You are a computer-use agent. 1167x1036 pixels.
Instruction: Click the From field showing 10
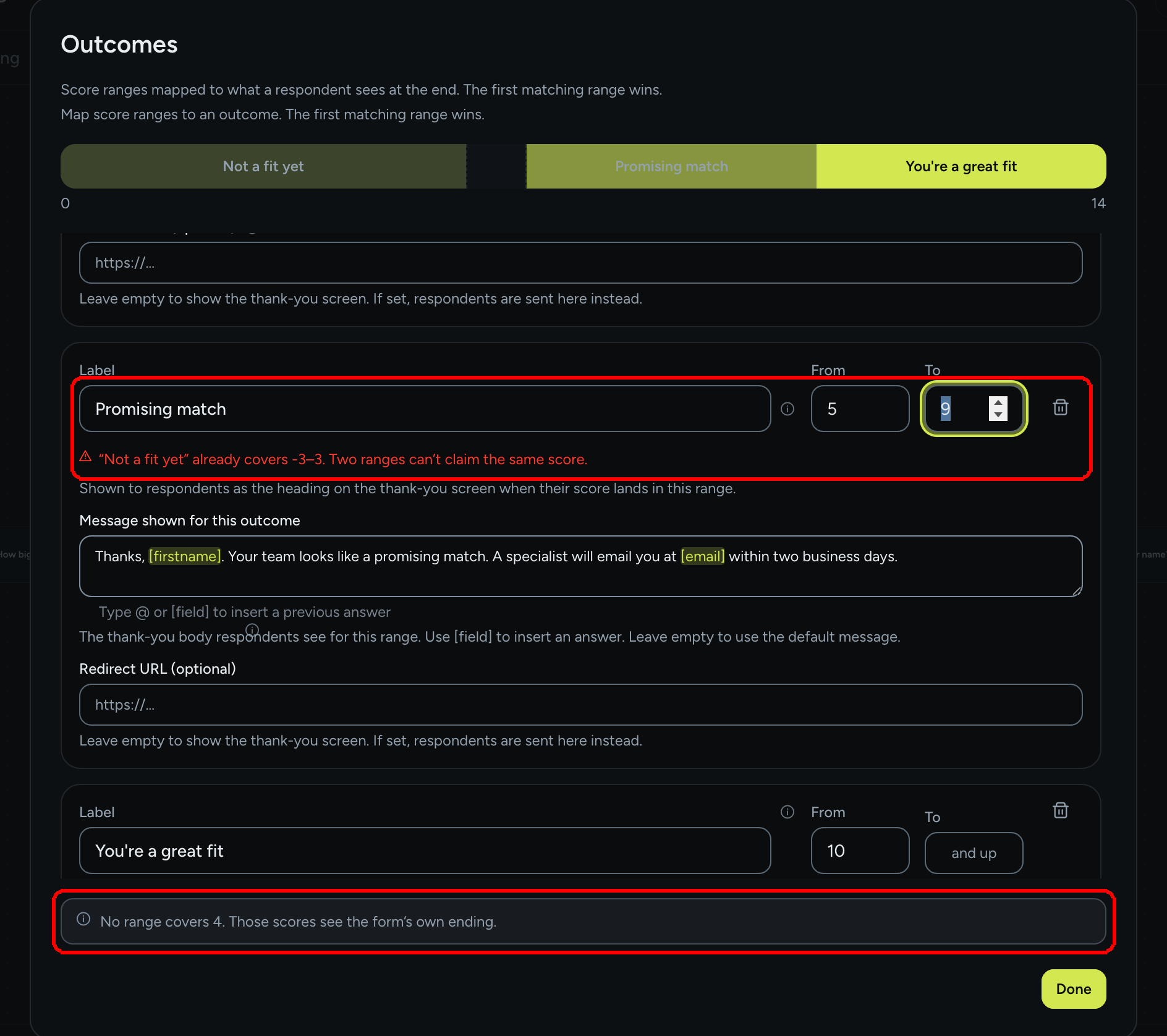tap(860, 851)
